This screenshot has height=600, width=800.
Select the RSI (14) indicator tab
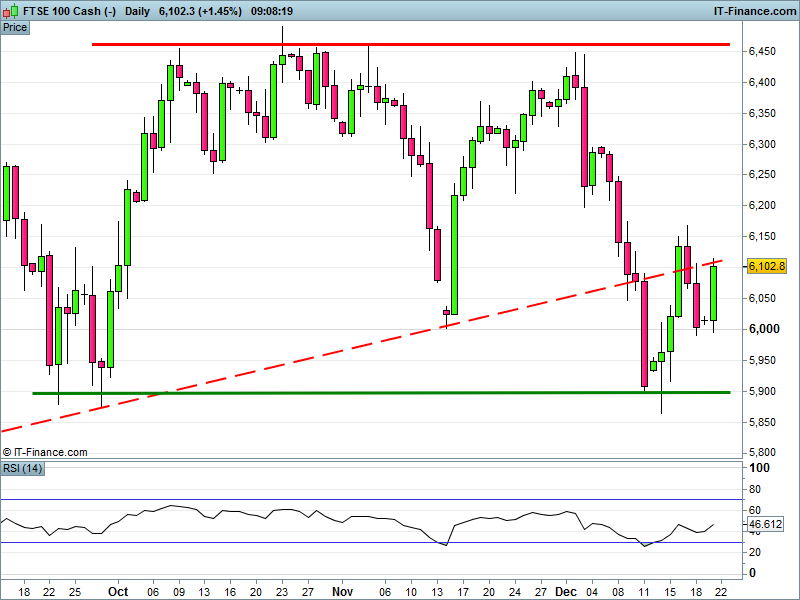point(21,469)
